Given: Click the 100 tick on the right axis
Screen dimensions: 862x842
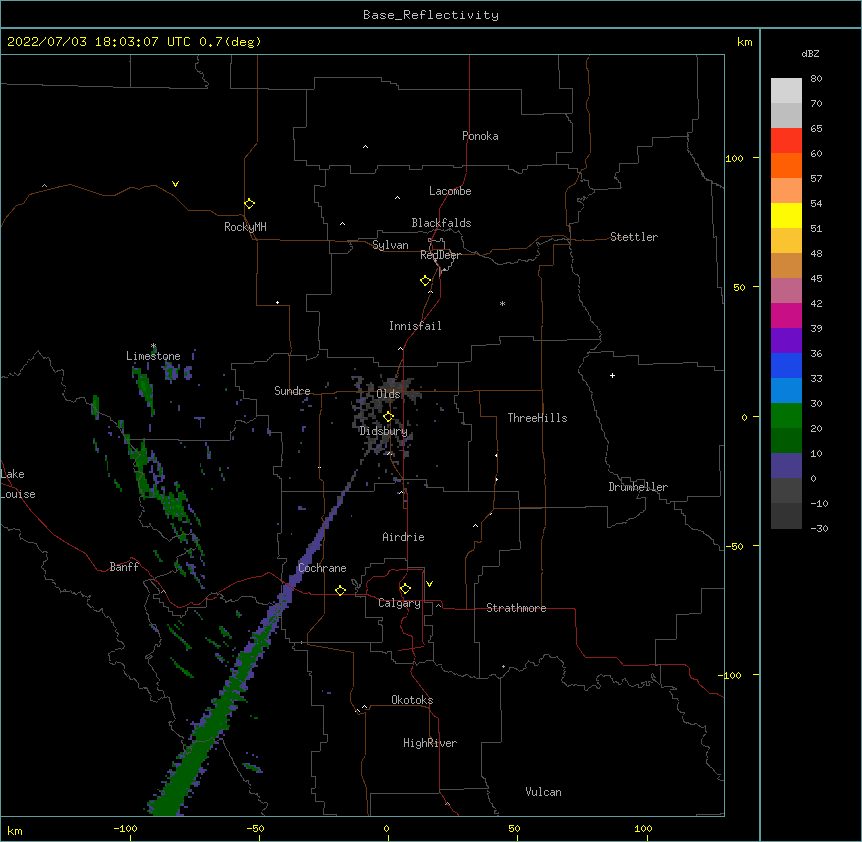Looking at the screenshot, I should [x=735, y=158].
